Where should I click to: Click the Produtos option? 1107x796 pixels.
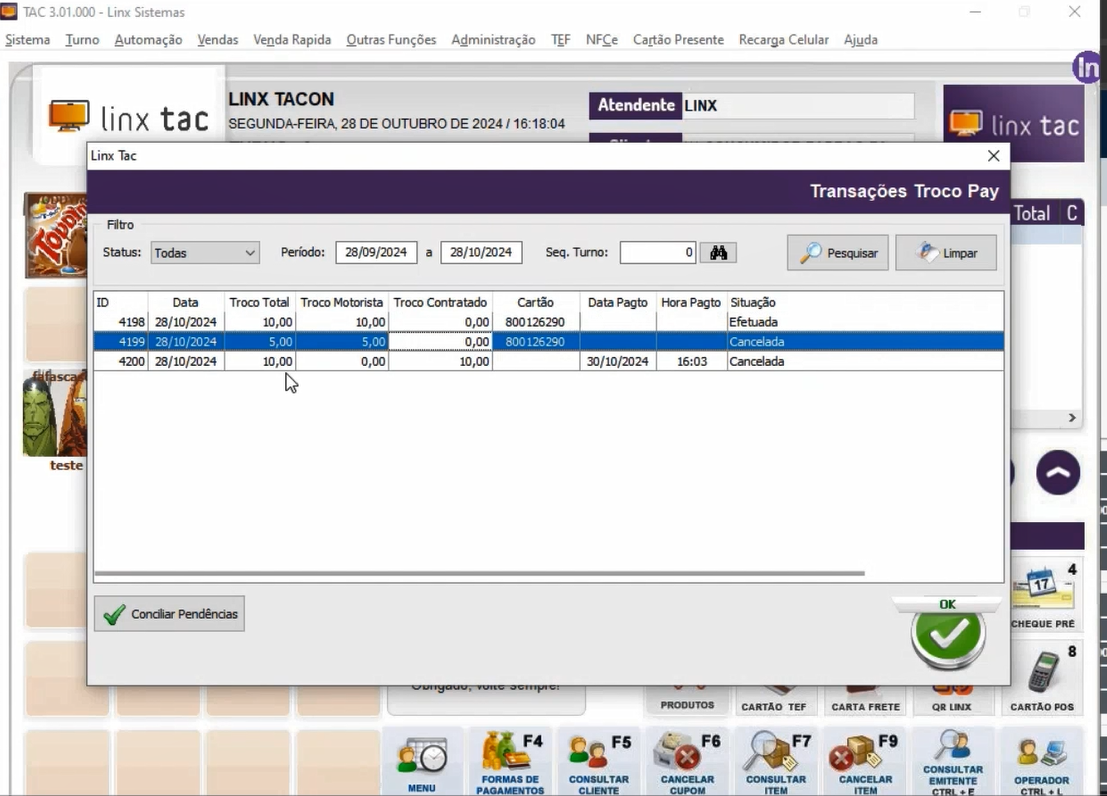click(x=687, y=699)
